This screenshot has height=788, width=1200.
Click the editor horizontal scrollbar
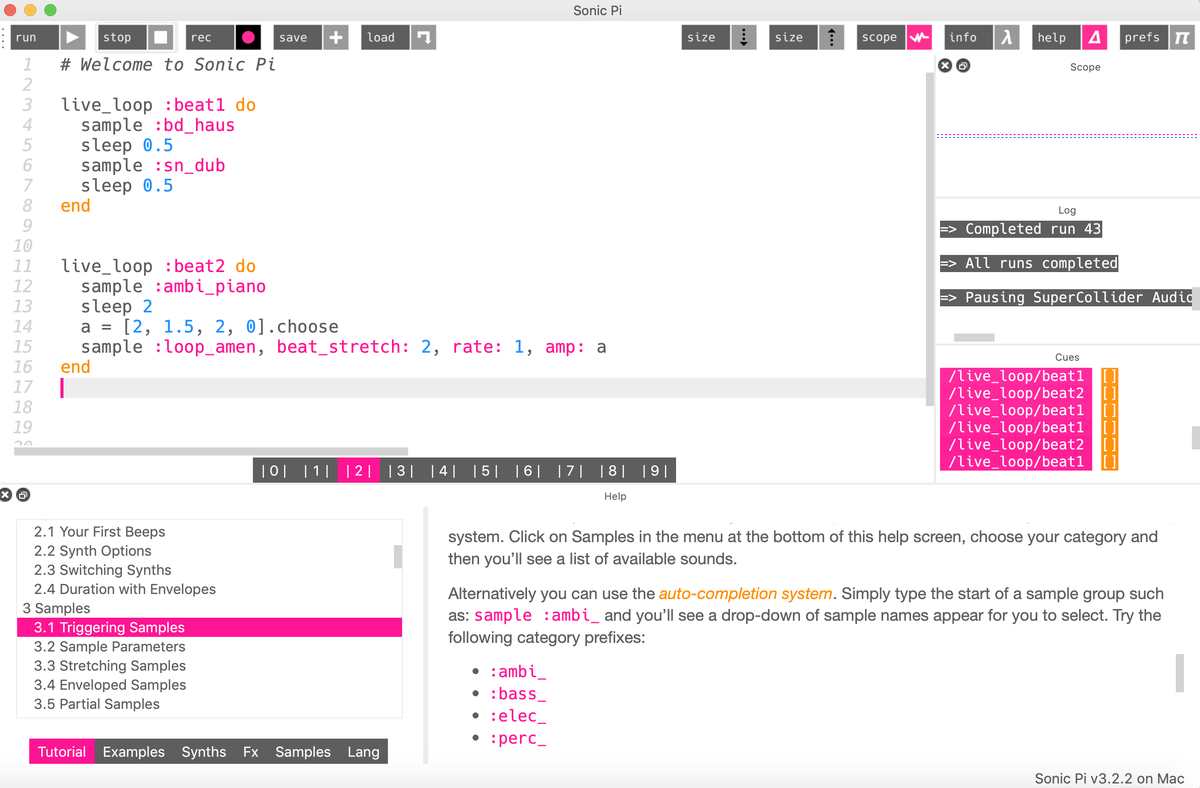pyautogui.click(x=211, y=451)
